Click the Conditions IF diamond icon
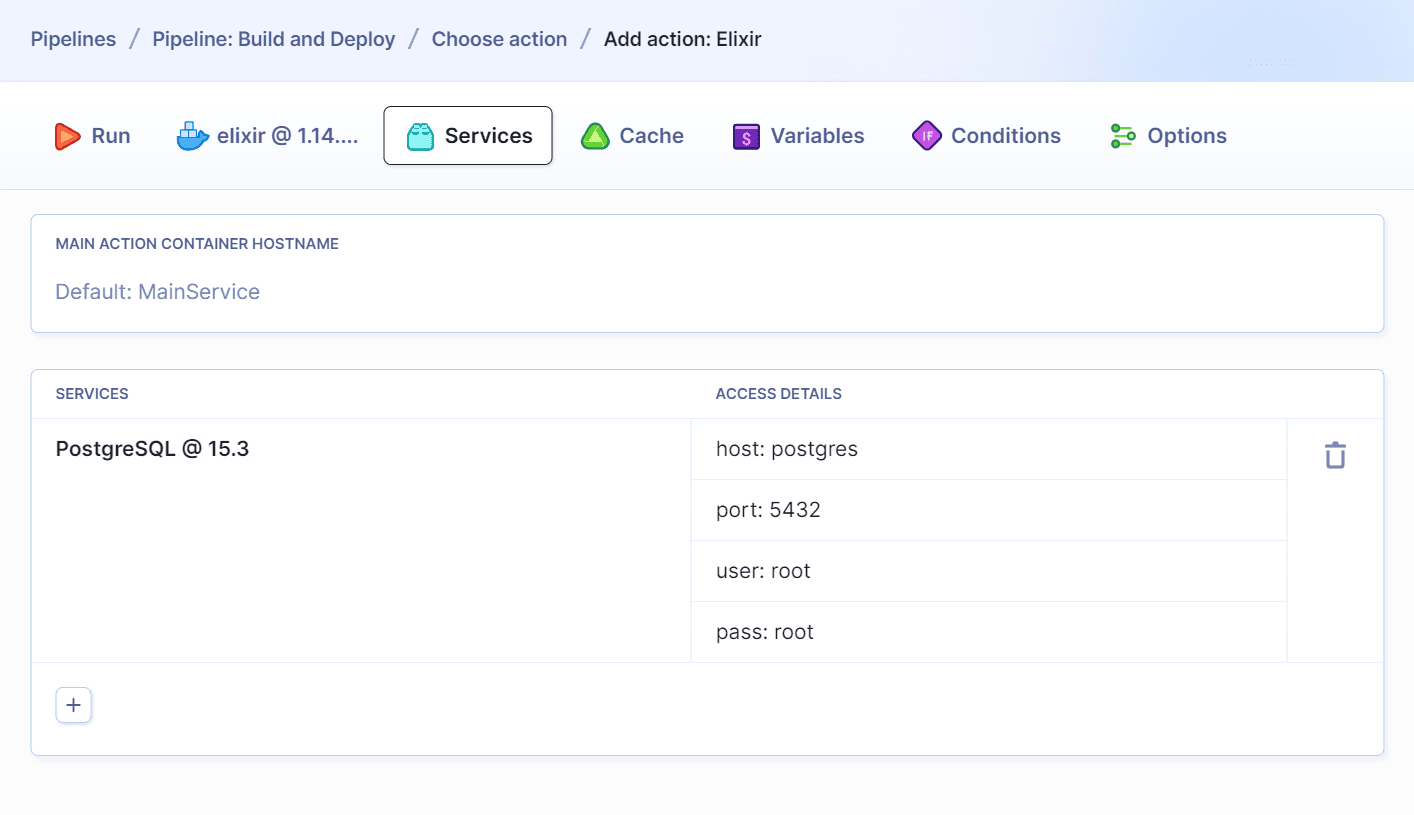The image size is (1414, 815). pos(926,135)
